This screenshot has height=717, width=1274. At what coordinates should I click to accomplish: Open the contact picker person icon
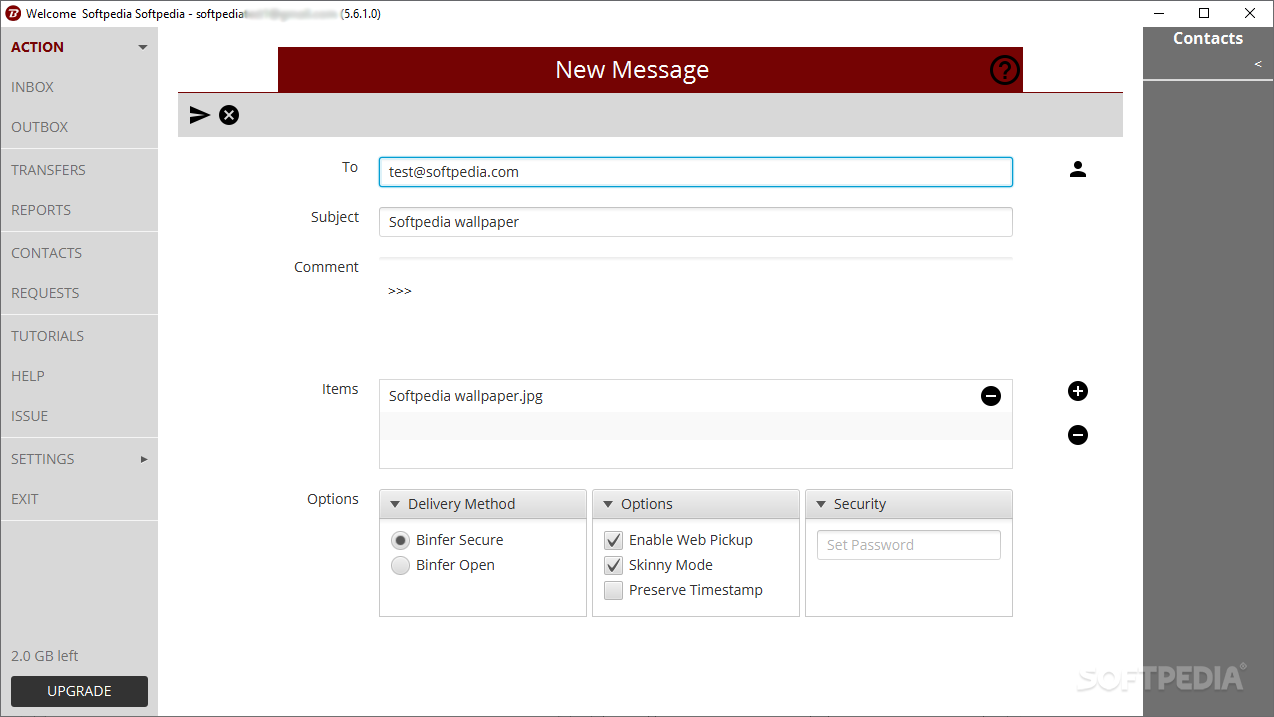[1077, 170]
